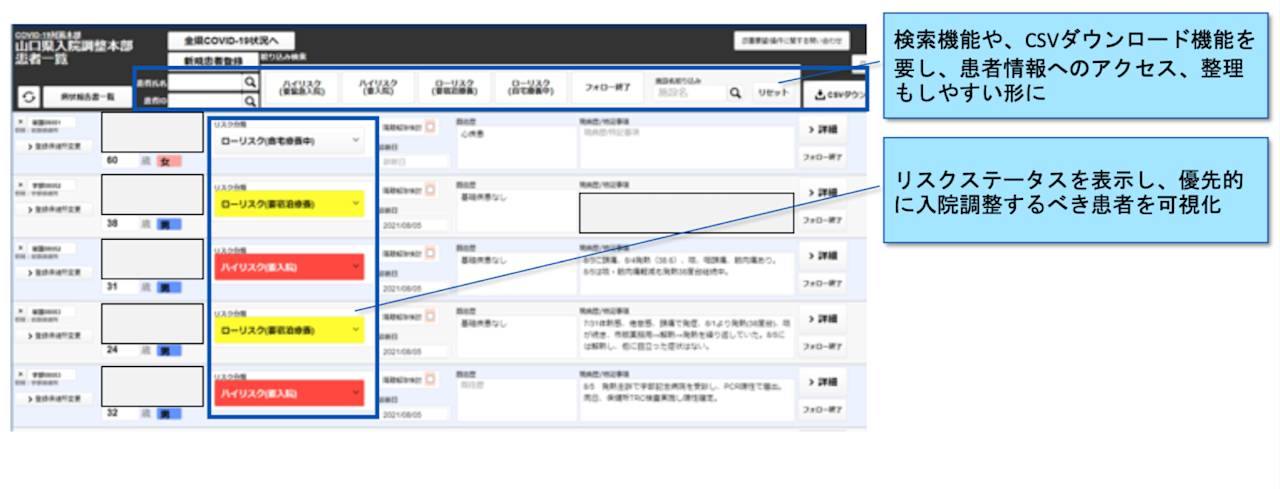Click the magnifier icon in the 患者氏名 search box
The width and height of the screenshot is (1280, 489).
coord(250,81)
